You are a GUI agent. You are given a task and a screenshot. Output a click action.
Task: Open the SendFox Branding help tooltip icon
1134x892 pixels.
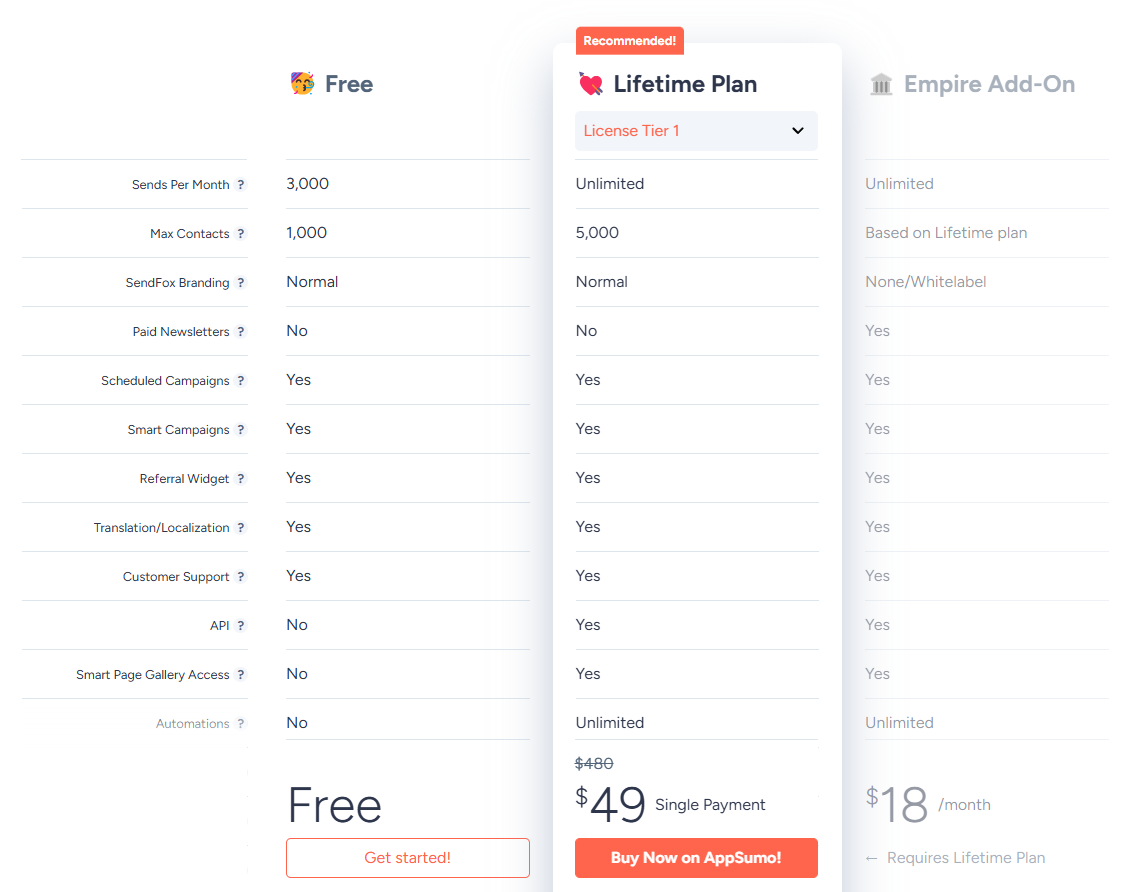click(241, 283)
